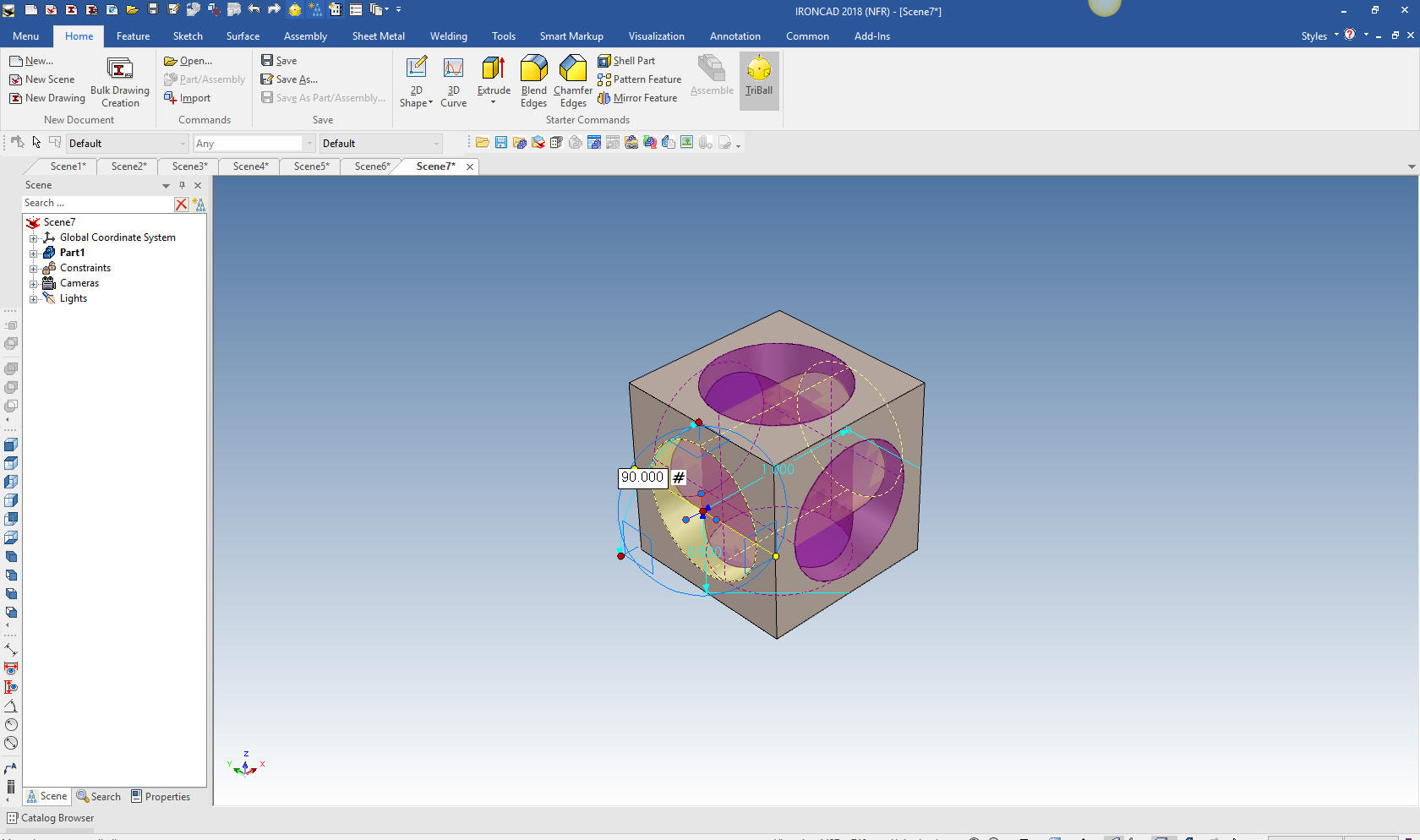Screen dimensions: 1420x840
Task: Click the Import command
Action: (187, 98)
